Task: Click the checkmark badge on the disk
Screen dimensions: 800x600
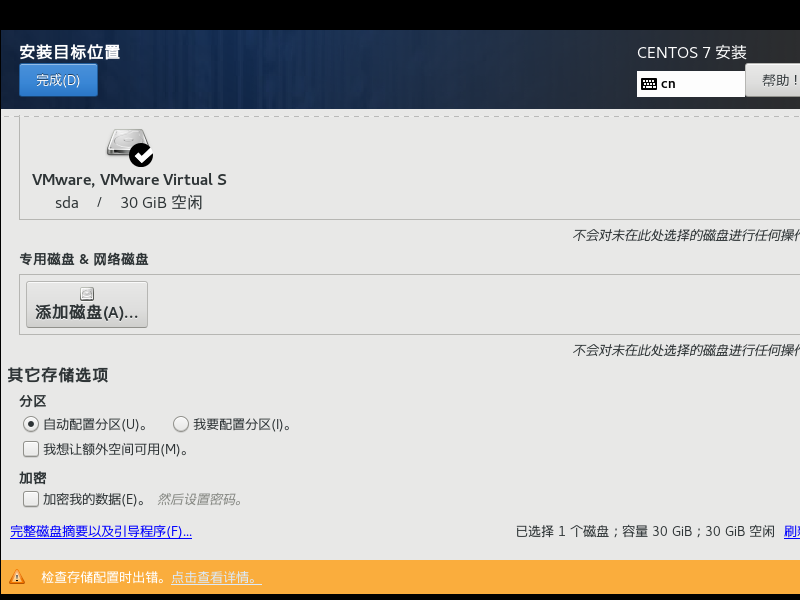Action: pyautogui.click(x=141, y=155)
